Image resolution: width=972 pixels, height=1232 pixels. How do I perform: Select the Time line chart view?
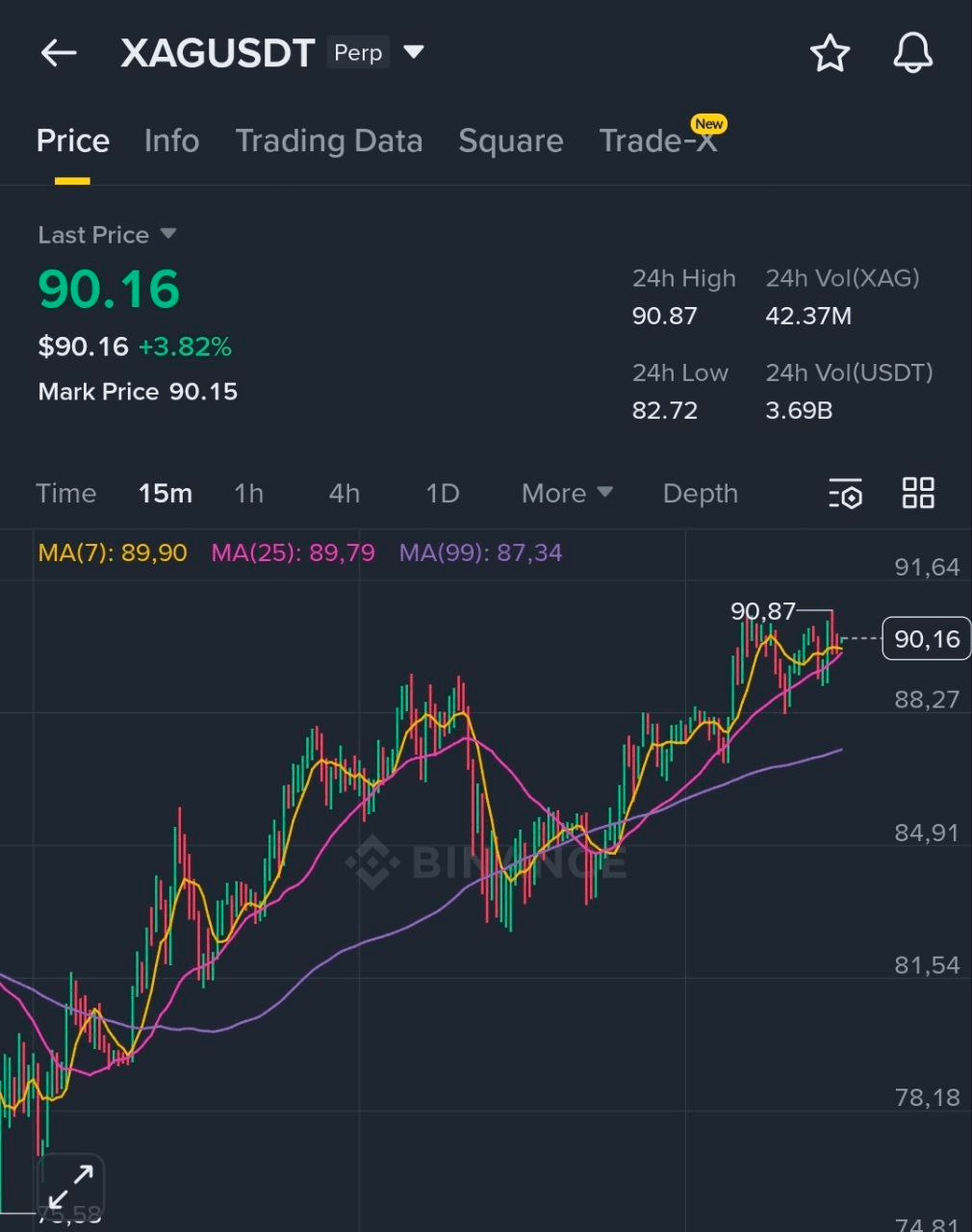pos(66,494)
